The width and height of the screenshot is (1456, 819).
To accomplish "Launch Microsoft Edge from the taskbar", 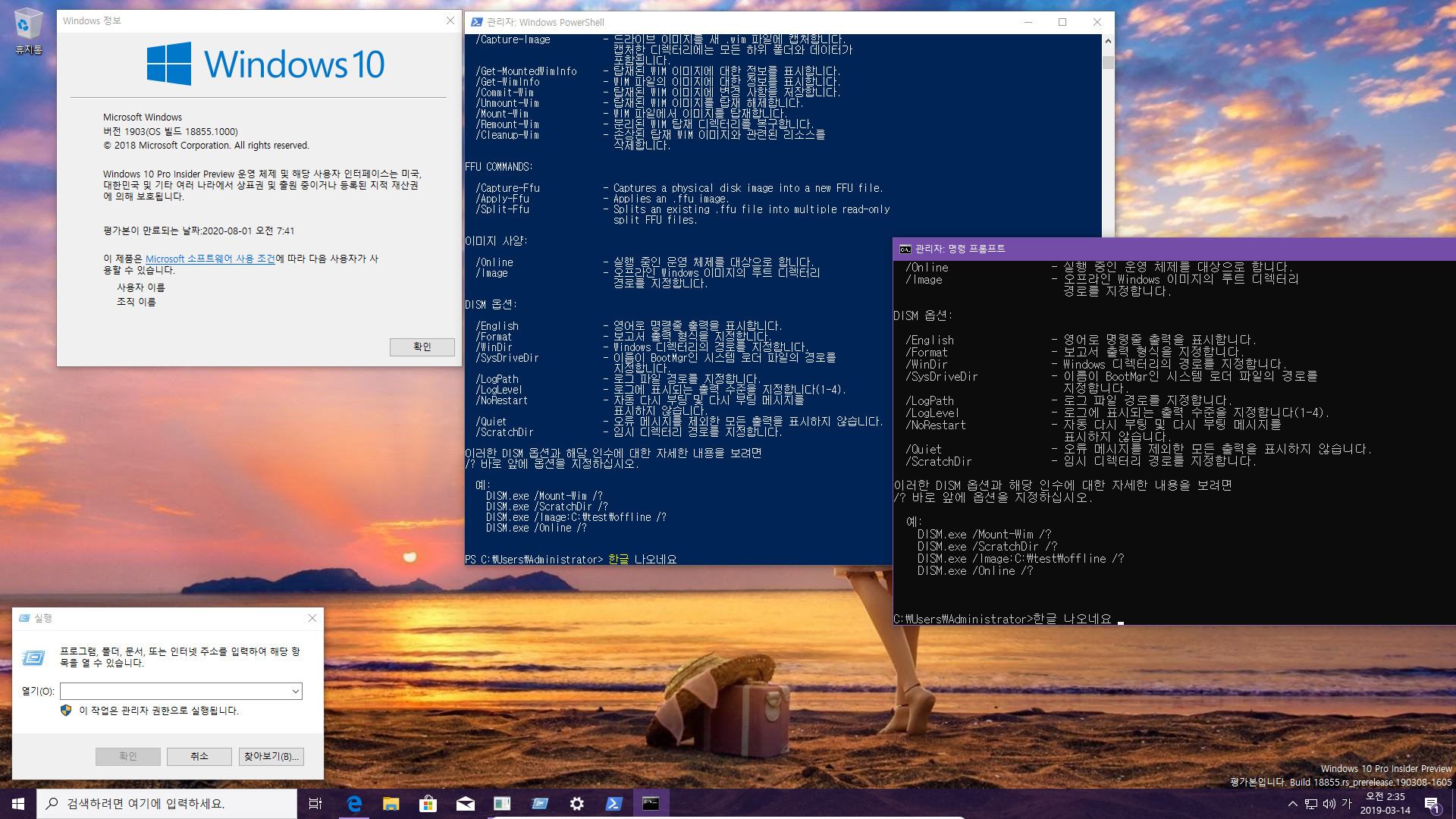I will [x=354, y=804].
